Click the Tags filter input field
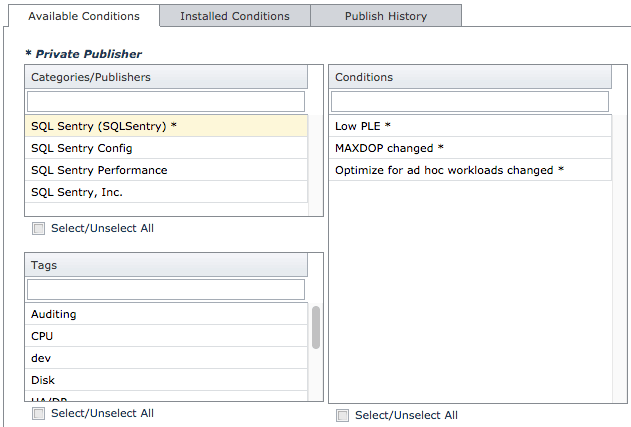 point(166,289)
